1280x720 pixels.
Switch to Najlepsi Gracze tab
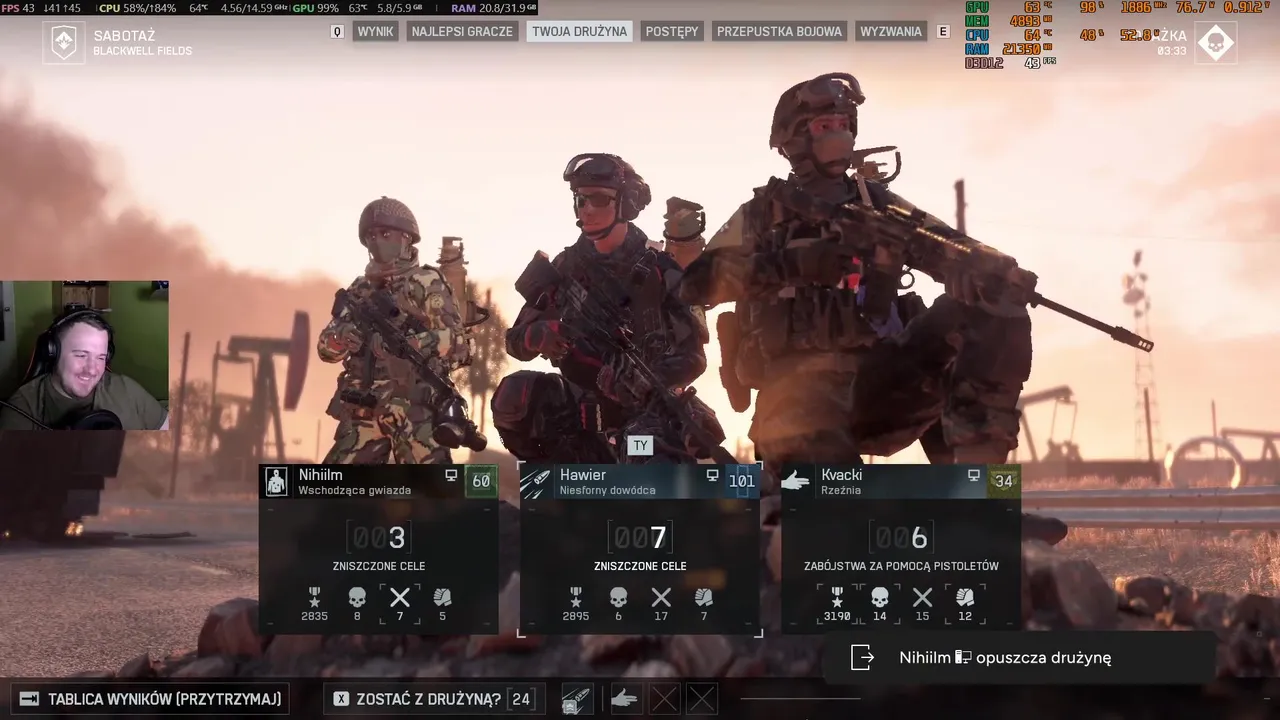pyautogui.click(x=462, y=31)
